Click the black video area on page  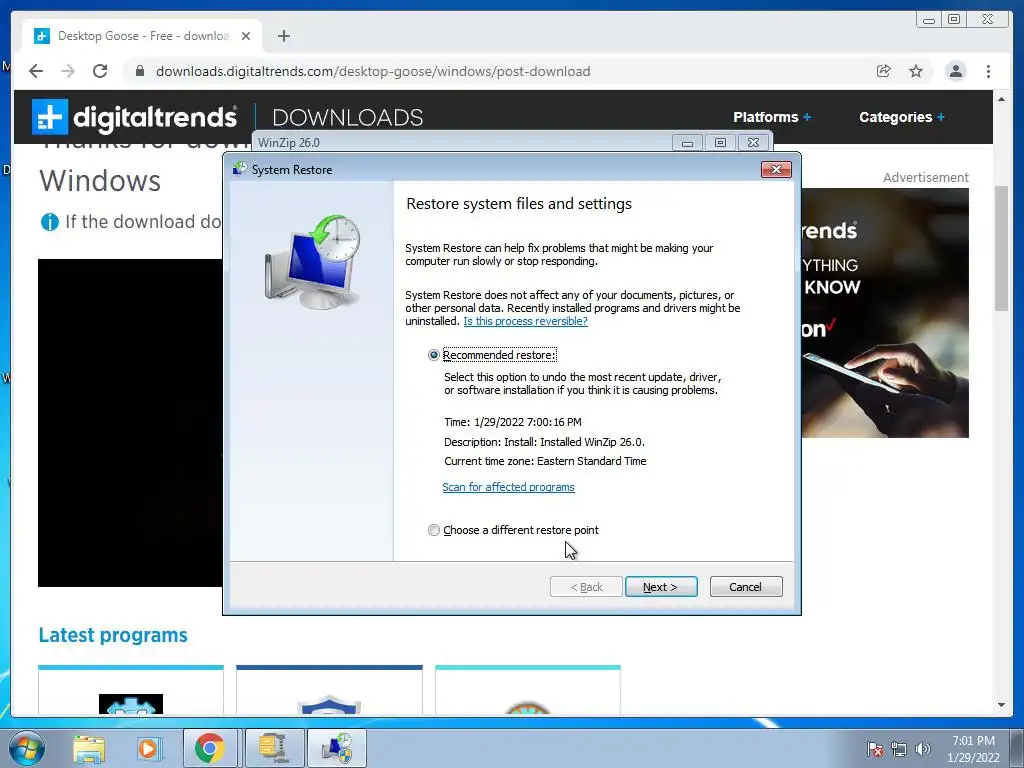coord(130,423)
